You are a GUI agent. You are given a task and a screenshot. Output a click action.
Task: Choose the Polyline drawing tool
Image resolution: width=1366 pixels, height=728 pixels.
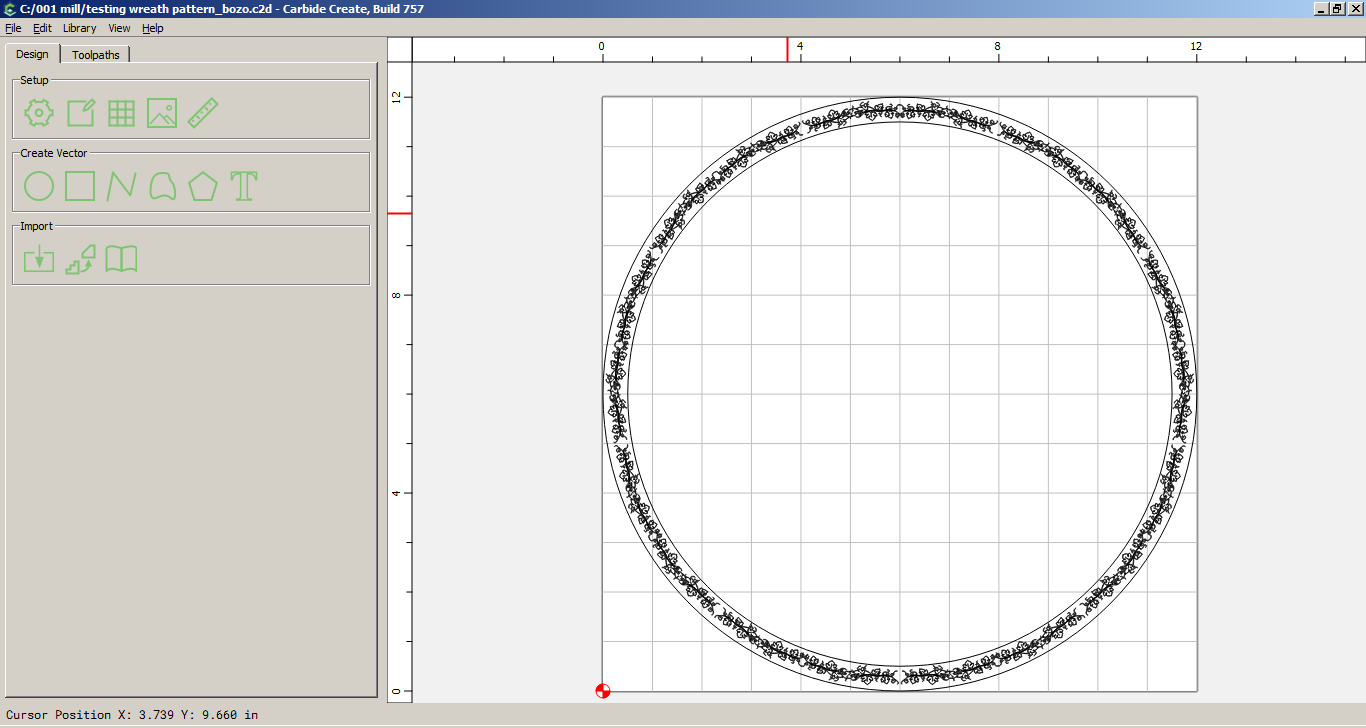point(121,186)
